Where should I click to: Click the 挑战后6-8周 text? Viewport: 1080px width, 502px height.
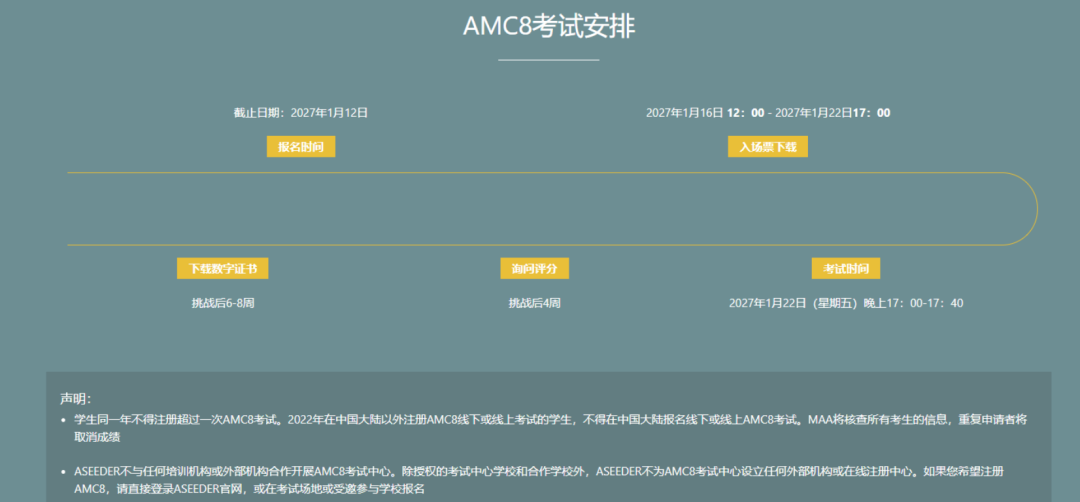pos(223,303)
